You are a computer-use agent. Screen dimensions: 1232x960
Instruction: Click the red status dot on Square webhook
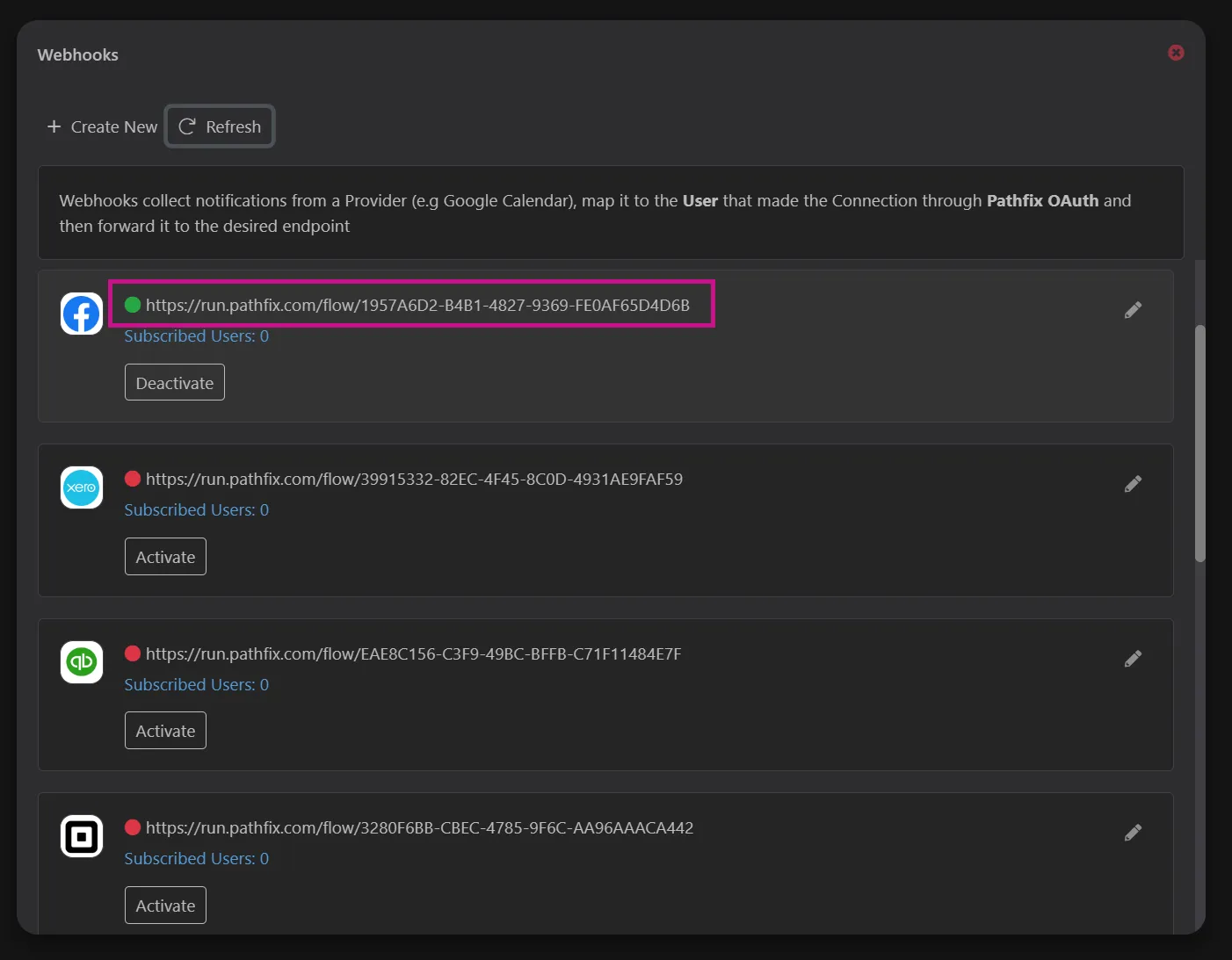point(133,827)
